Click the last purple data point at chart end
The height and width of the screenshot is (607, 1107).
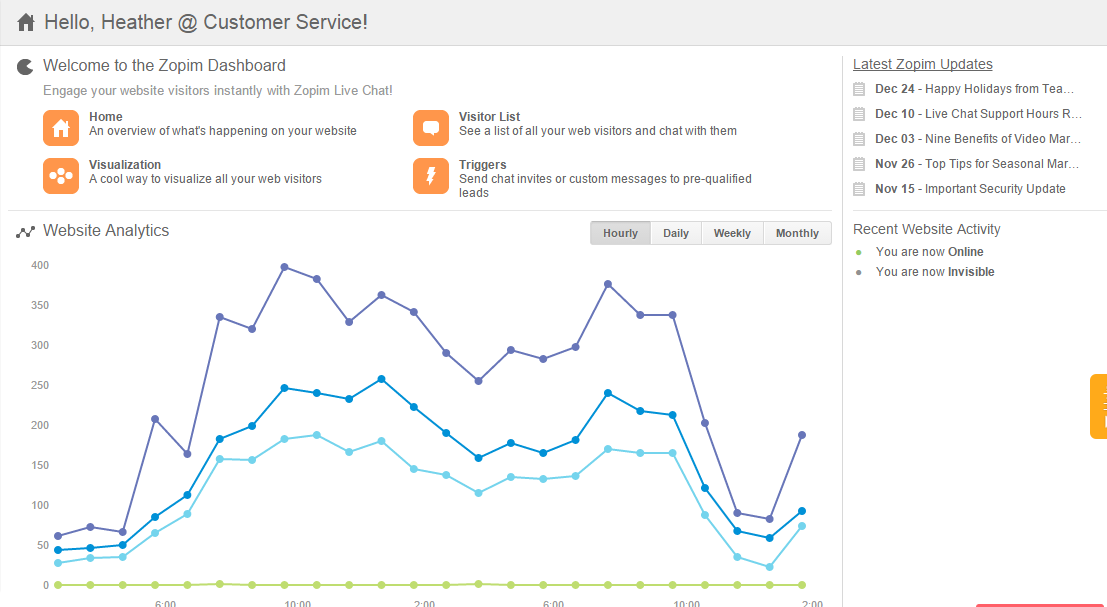(x=802, y=435)
